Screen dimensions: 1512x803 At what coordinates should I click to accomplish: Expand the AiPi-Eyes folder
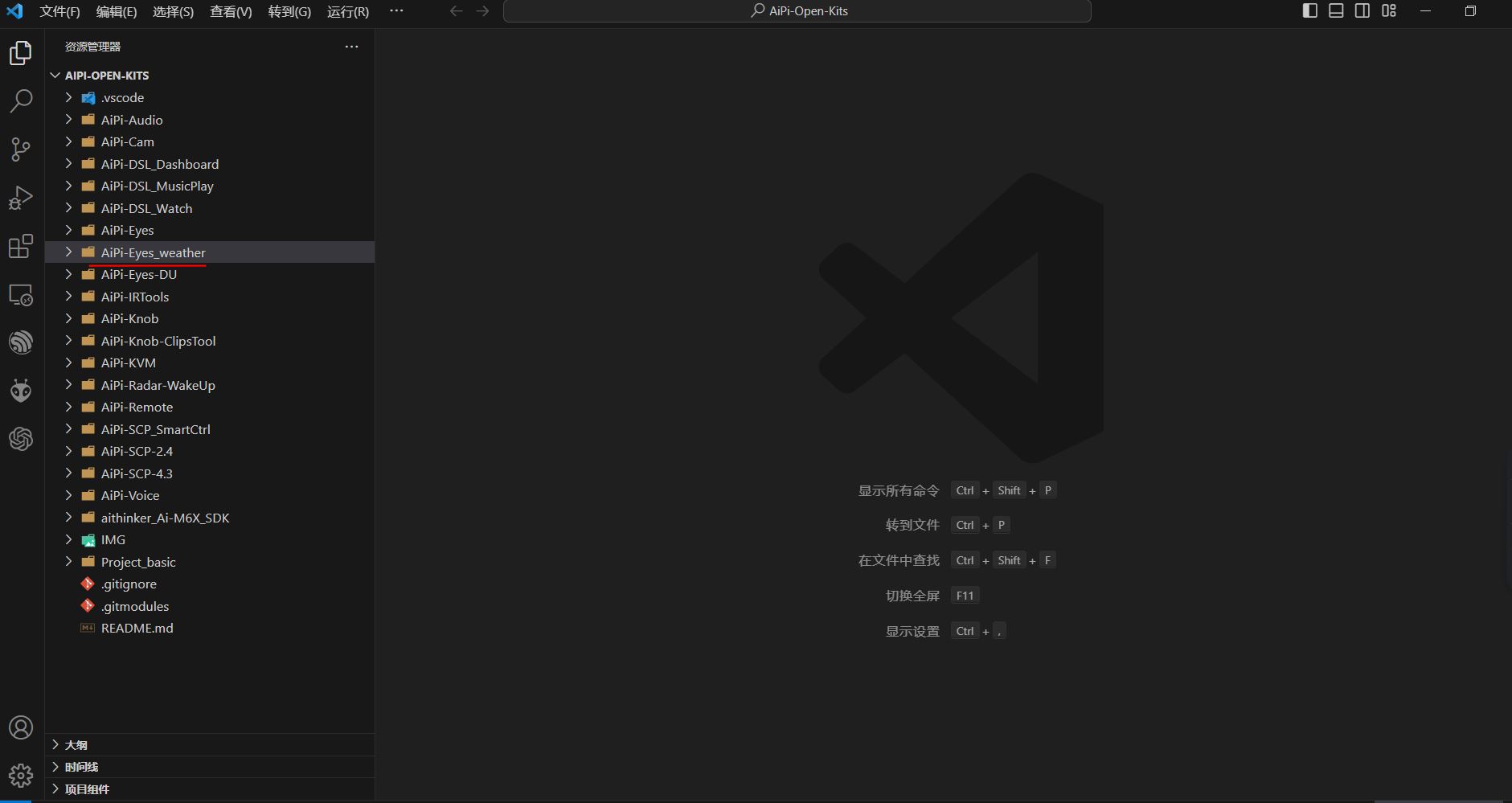click(210, 230)
